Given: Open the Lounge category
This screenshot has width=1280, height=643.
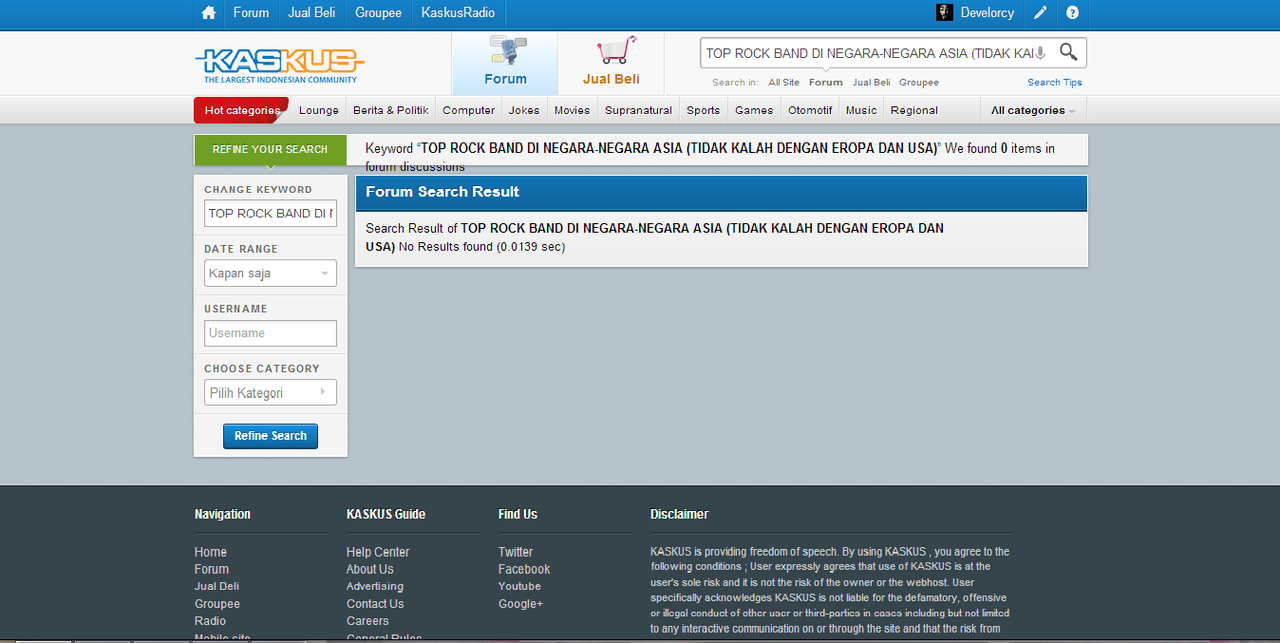Looking at the screenshot, I should pyautogui.click(x=319, y=110).
